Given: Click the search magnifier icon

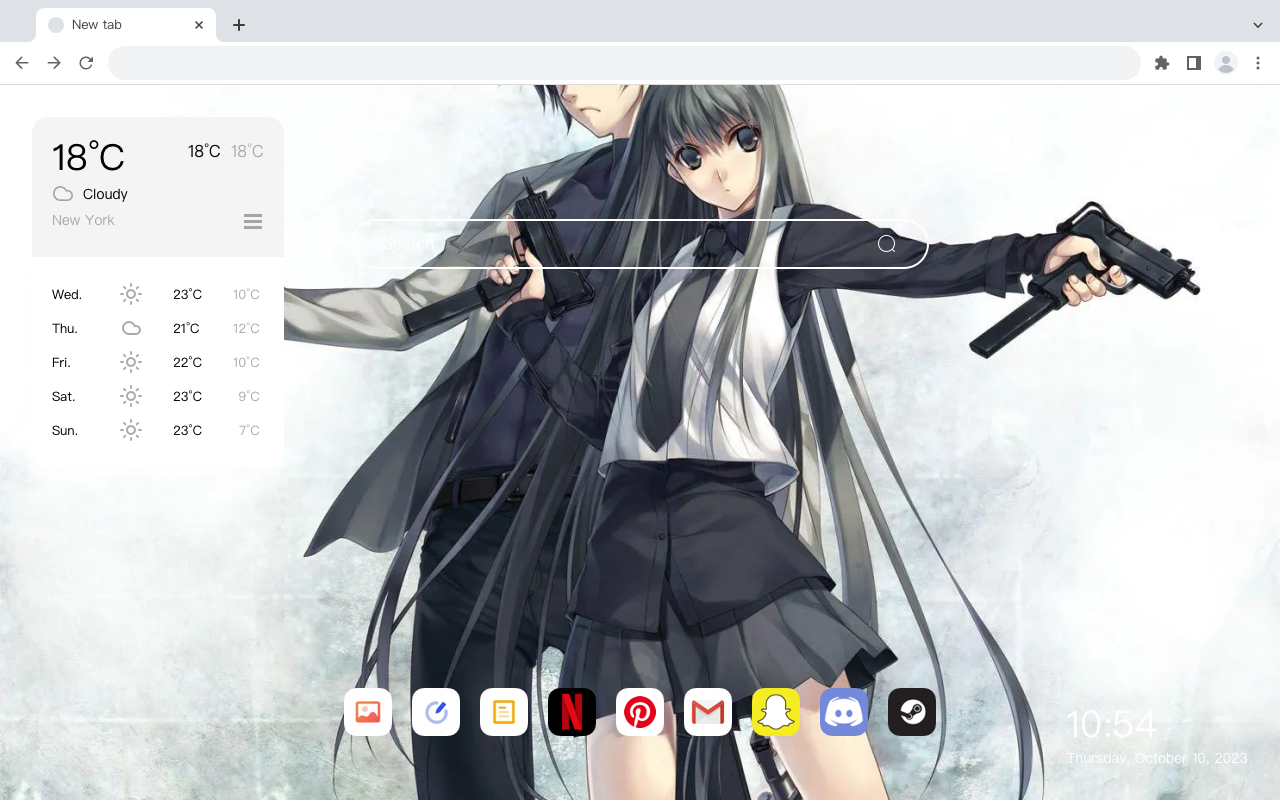Looking at the screenshot, I should (x=887, y=244).
